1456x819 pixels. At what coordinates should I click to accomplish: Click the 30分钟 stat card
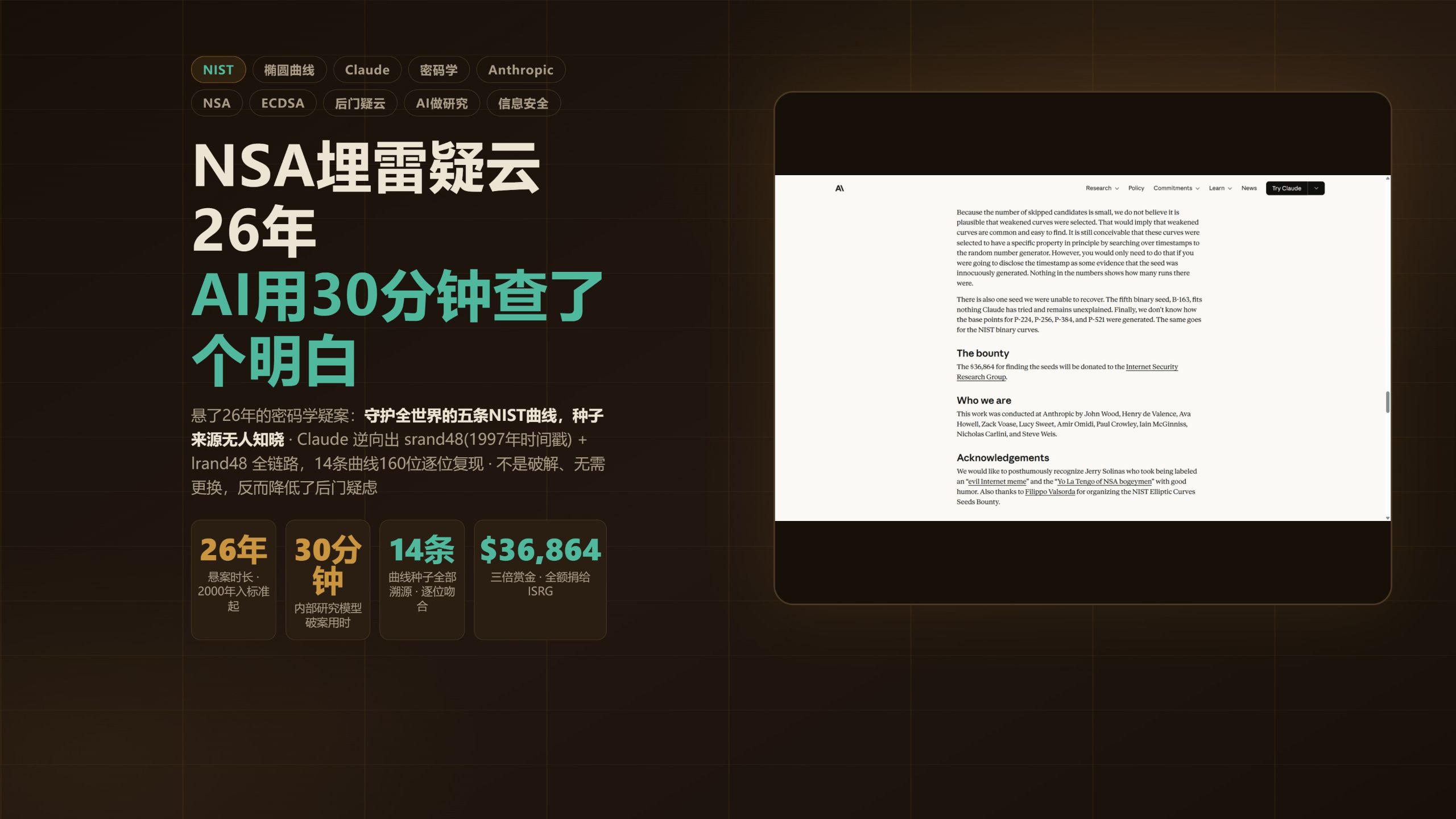[x=328, y=580]
